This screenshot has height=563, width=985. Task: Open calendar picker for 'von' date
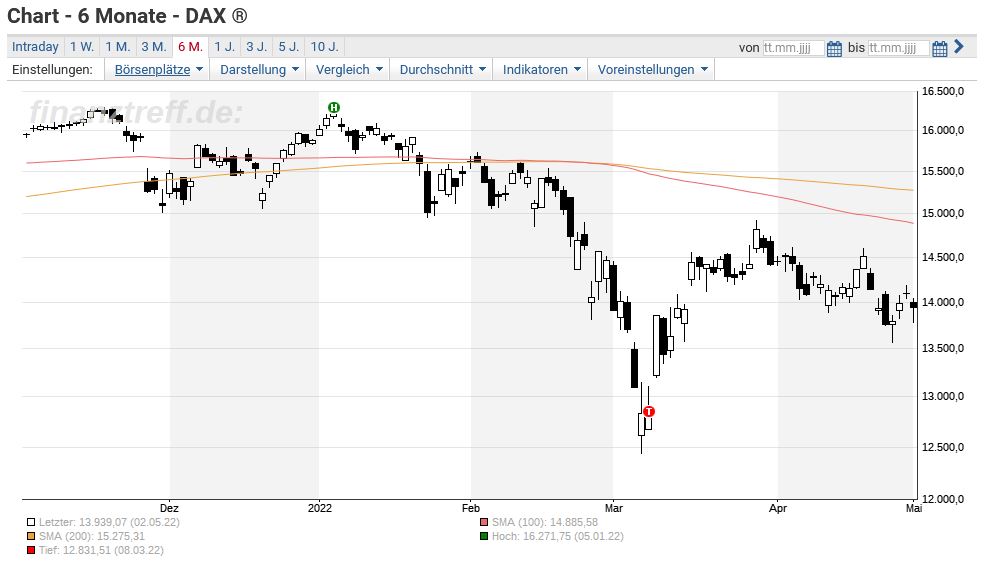(834, 48)
